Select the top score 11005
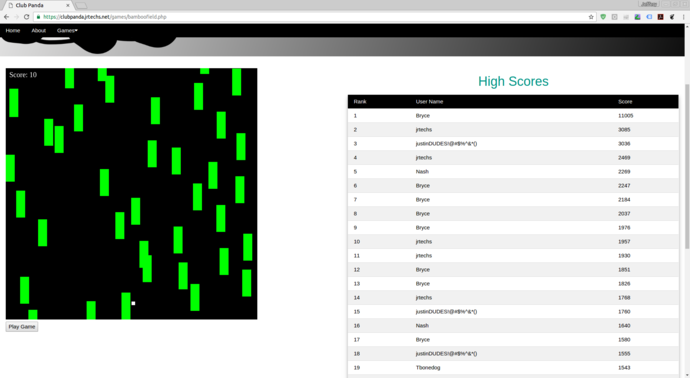This screenshot has width=690, height=378. click(625, 116)
